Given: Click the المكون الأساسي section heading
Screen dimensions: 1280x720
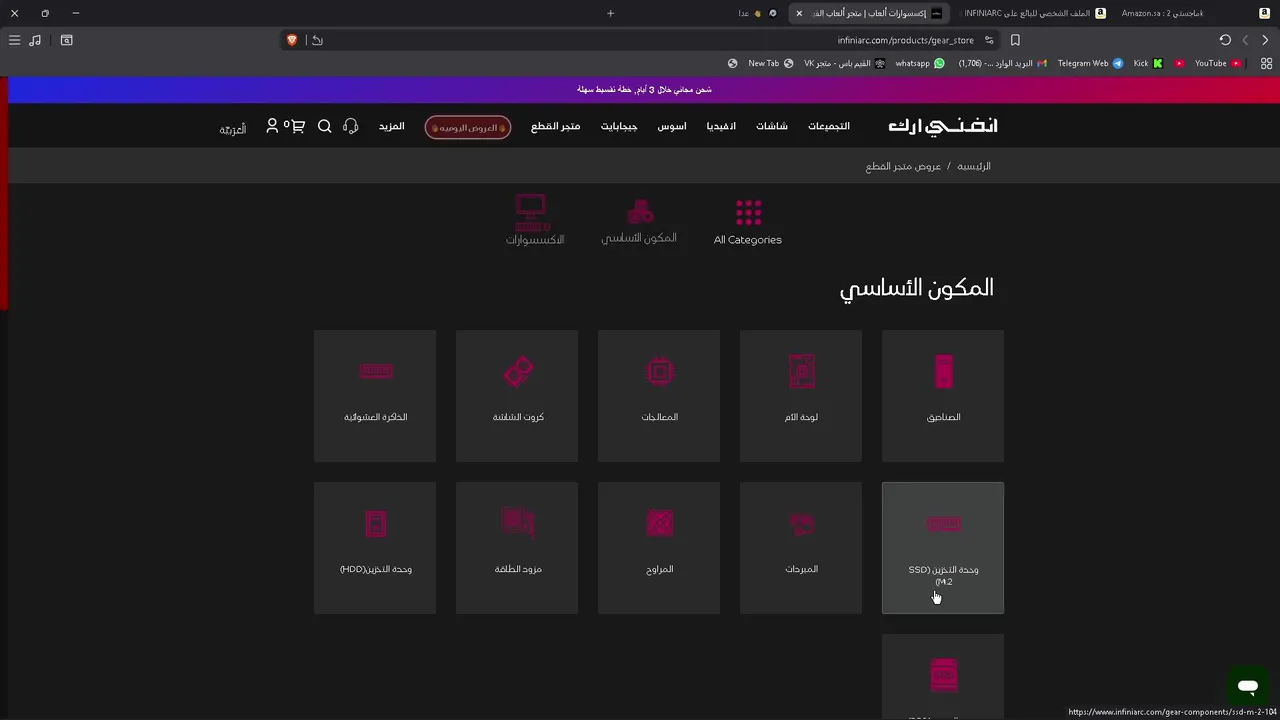Looking at the screenshot, I should 917,288.
